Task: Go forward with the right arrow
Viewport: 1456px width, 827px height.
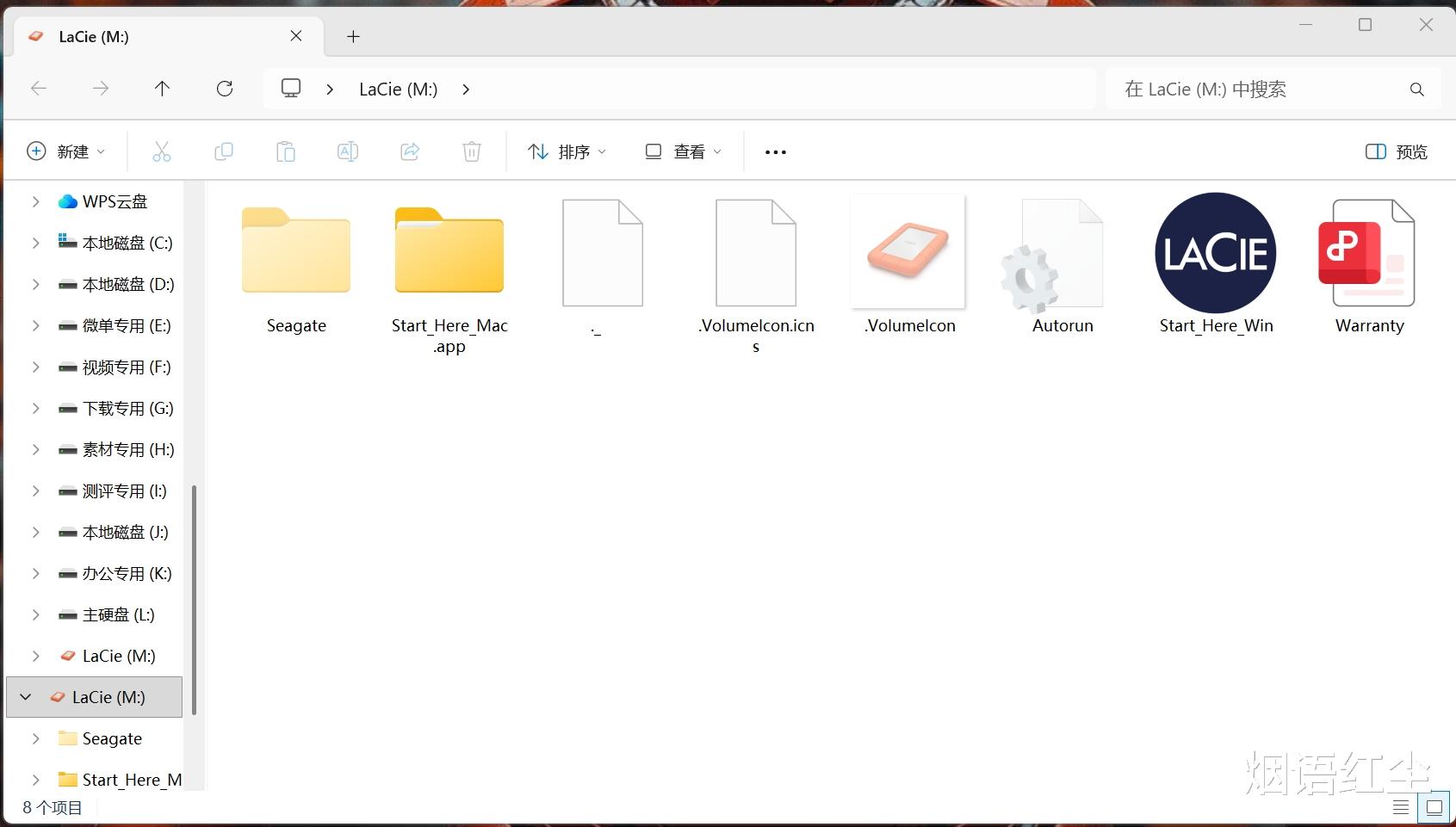Action: point(101,89)
